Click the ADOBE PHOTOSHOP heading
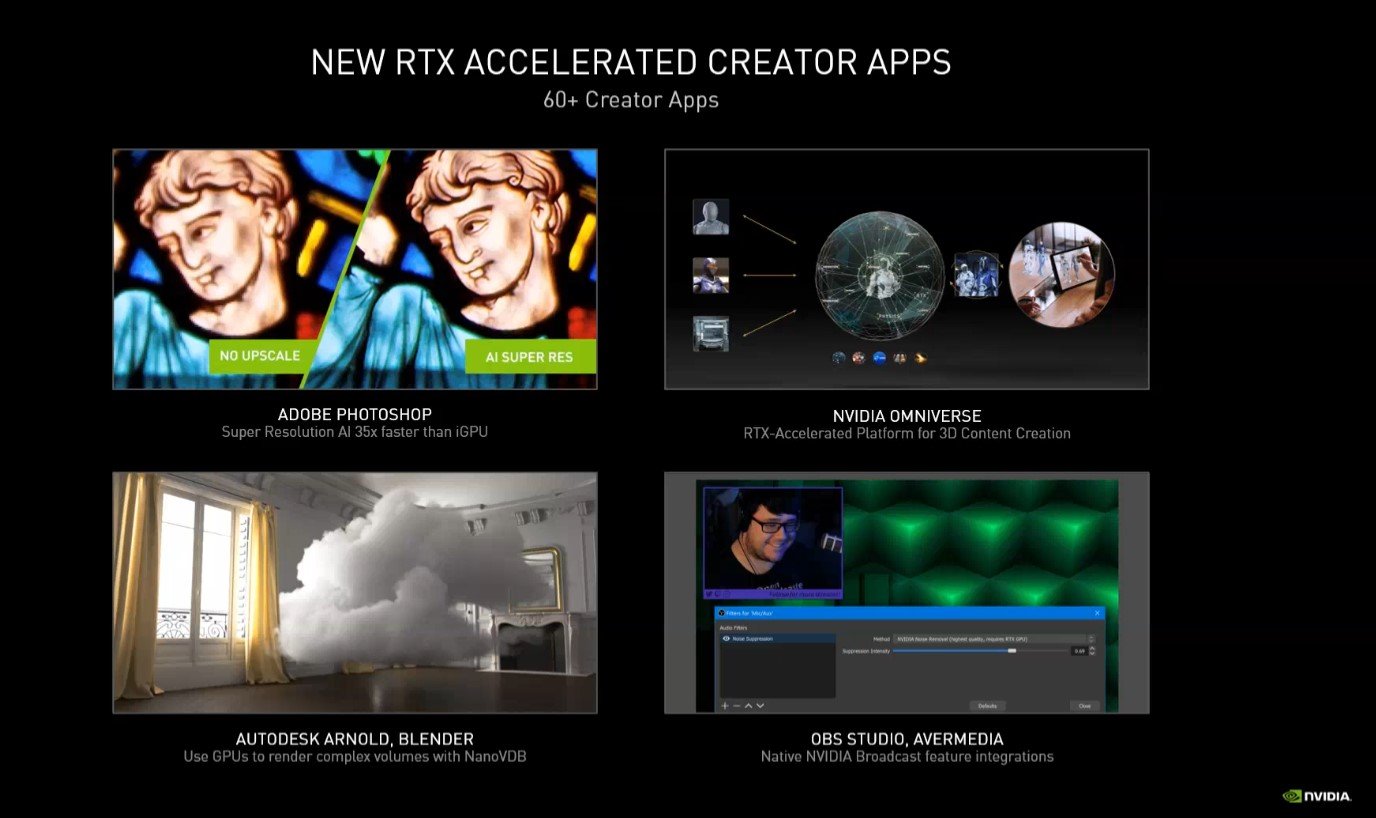This screenshot has height=818, width=1376. point(355,415)
